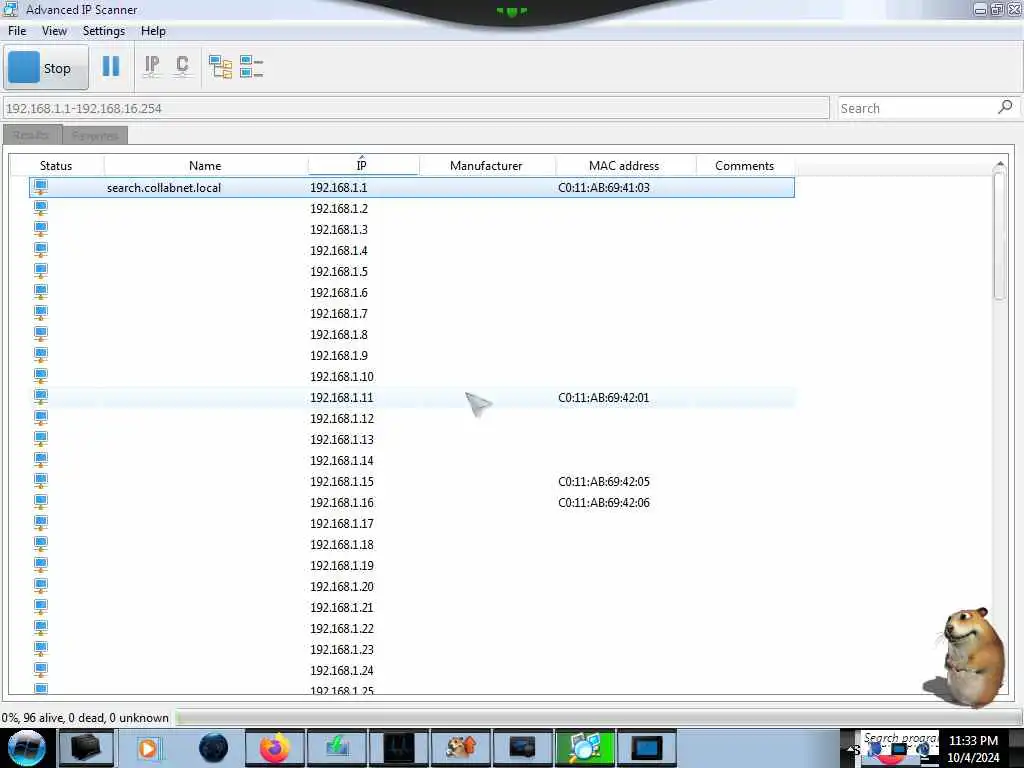Click the IP toolbar icon
The height and width of the screenshot is (768, 1024).
click(152, 67)
